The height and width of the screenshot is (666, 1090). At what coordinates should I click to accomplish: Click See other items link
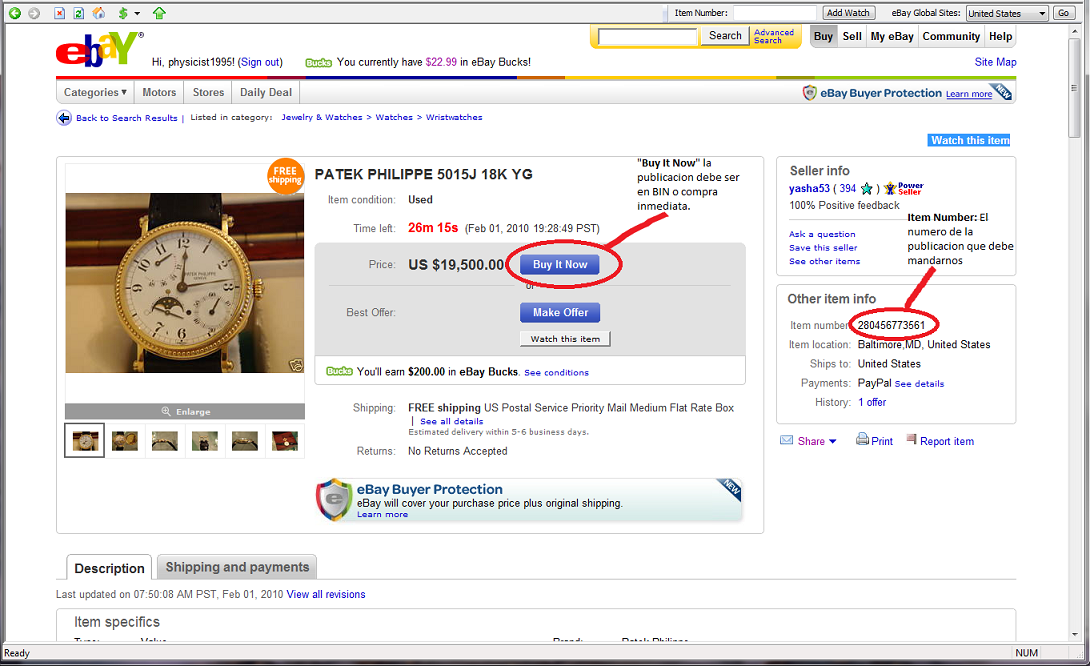coord(824,261)
